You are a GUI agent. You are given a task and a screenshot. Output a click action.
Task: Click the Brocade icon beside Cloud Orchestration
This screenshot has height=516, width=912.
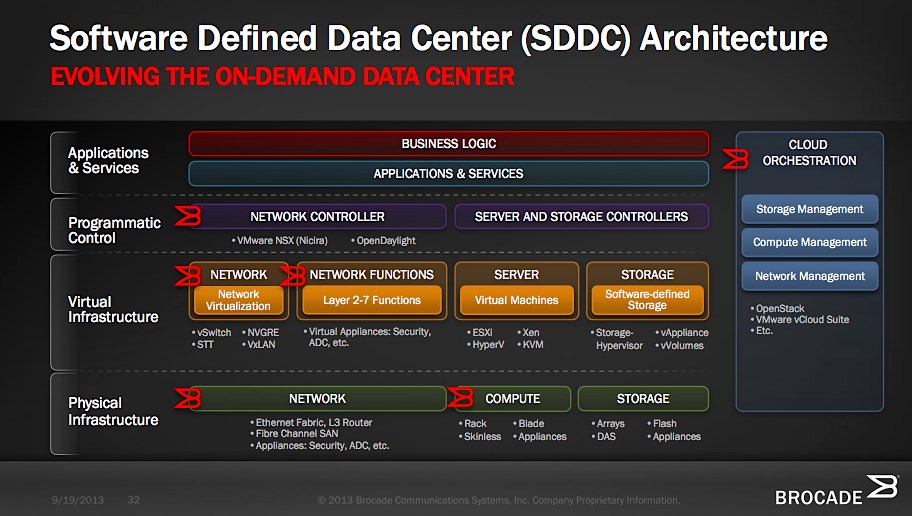pyautogui.click(x=737, y=159)
